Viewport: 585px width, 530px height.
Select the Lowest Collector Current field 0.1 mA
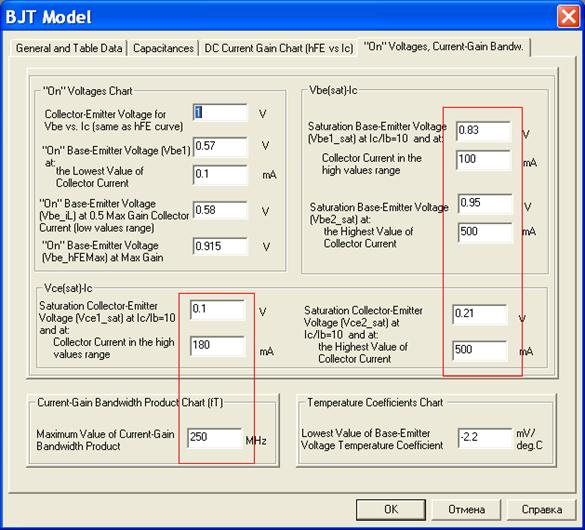pyautogui.click(x=220, y=175)
